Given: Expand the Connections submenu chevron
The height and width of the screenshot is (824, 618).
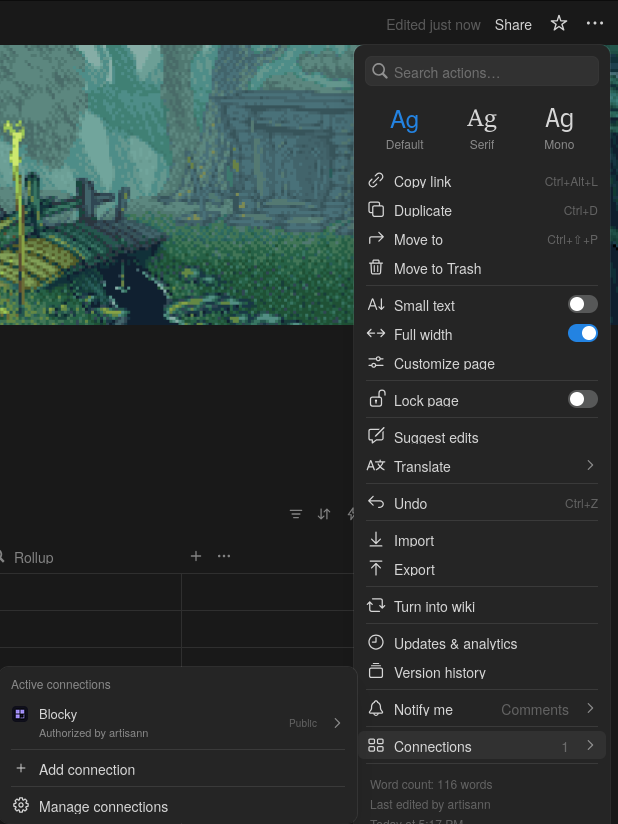Looking at the screenshot, I should click(x=590, y=745).
